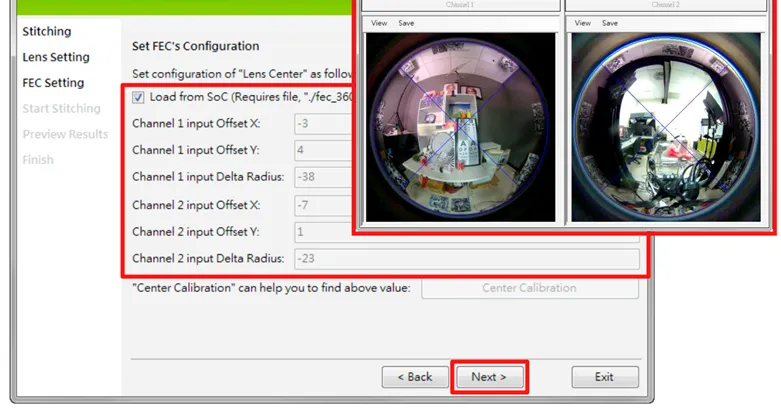The height and width of the screenshot is (411, 781).
Task: Open the Center Calibration tool
Action: coord(529,288)
